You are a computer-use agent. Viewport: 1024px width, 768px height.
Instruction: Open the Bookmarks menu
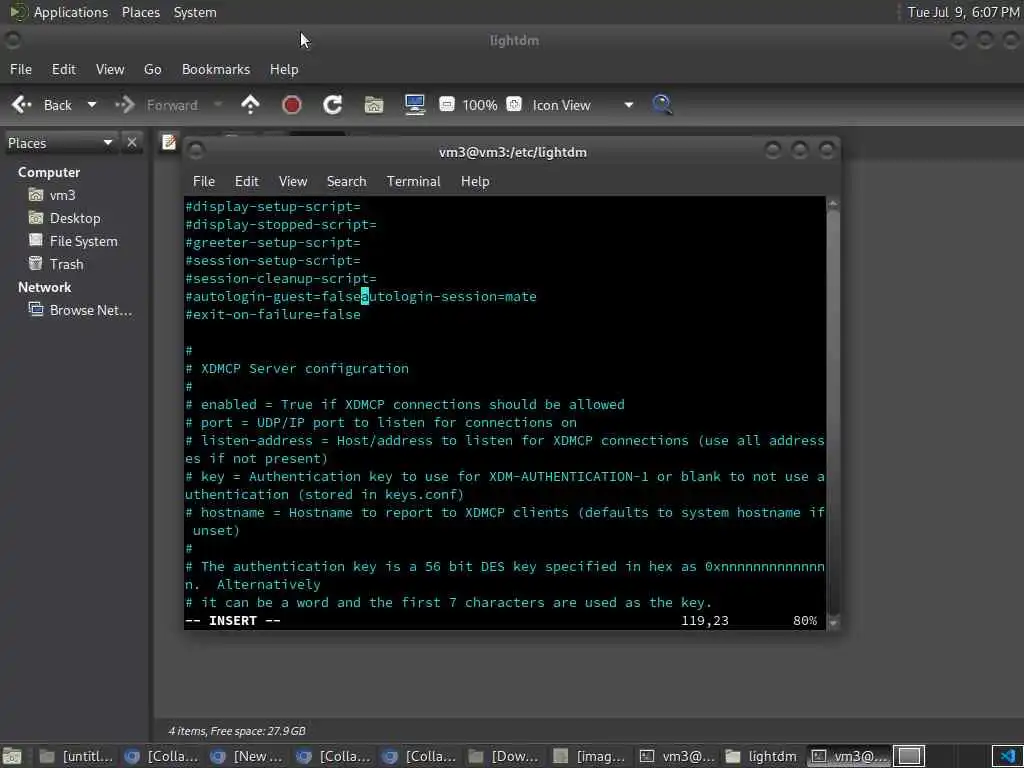(x=216, y=69)
